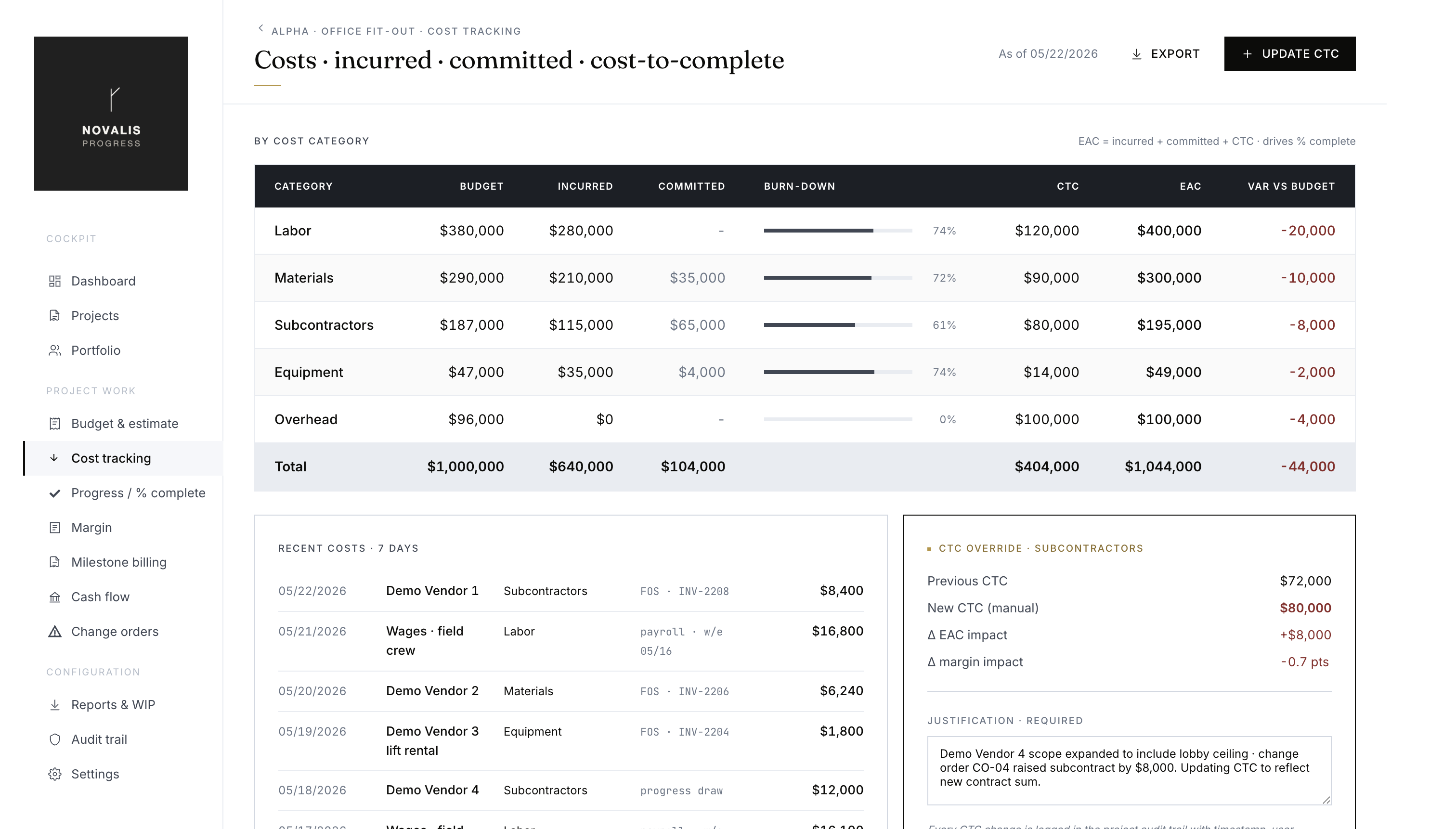Click the back chevron in breadcrumb

point(261,28)
